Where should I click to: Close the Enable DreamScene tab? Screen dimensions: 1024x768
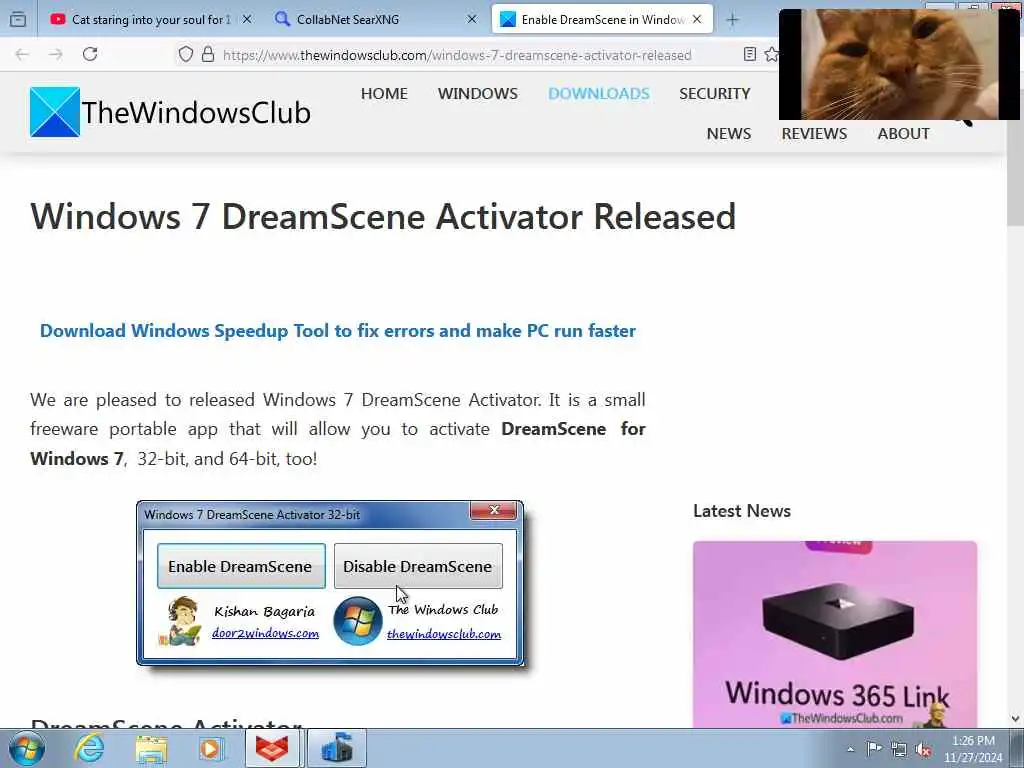[x=697, y=20]
